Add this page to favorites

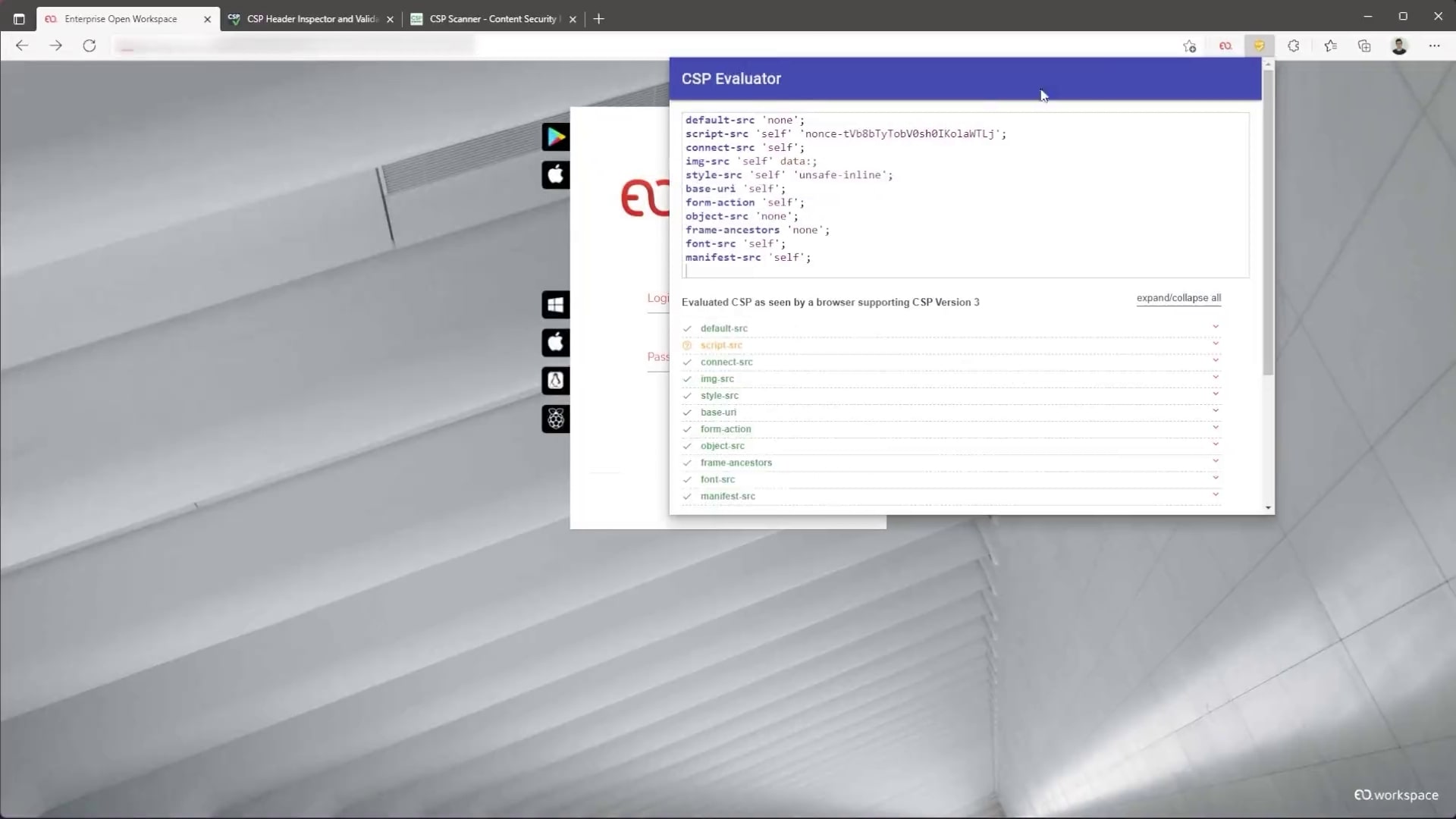(1189, 45)
